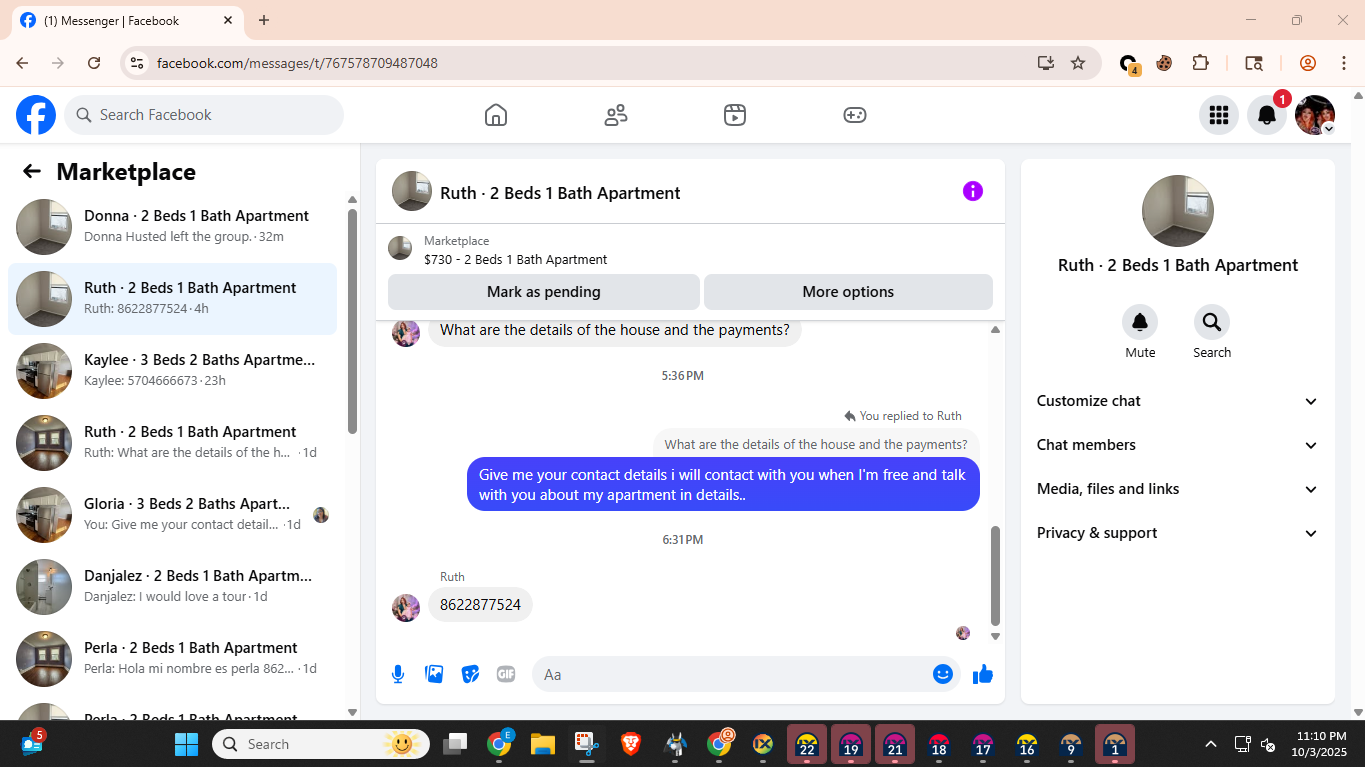Viewport: 1365px width, 767px height.
Task: Open the Windows Start menu
Action: 187,744
